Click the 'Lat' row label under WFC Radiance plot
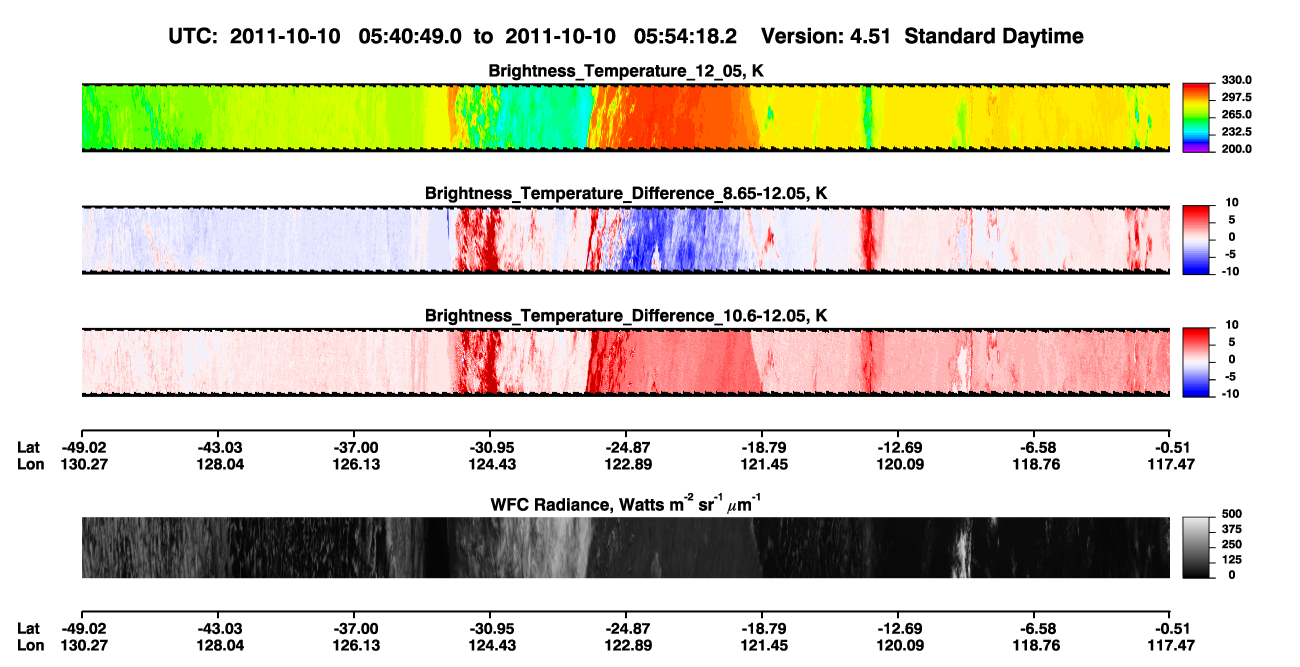Screen dimensions: 1300x667 29,629
